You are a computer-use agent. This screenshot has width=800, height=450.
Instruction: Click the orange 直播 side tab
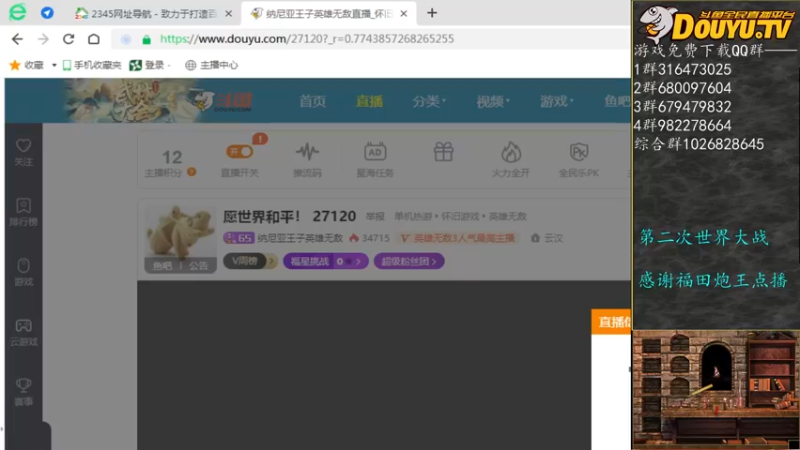(611, 322)
